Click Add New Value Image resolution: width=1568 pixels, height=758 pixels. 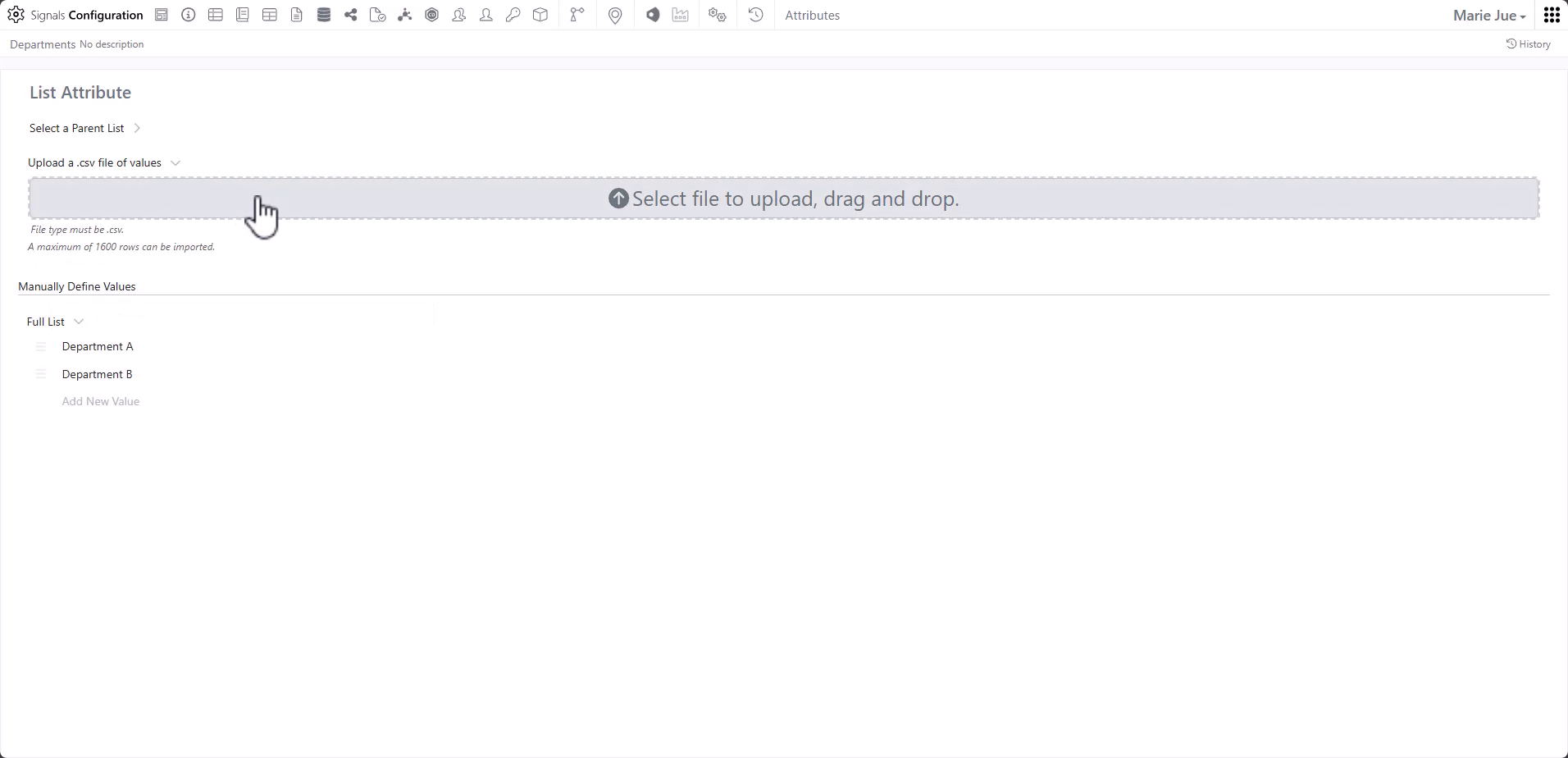[x=101, y=401]
